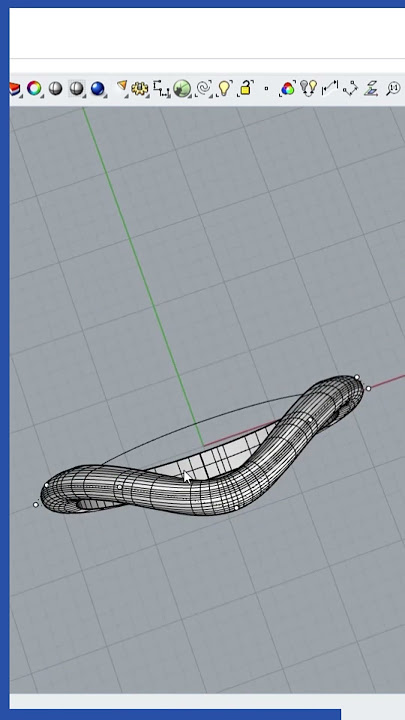This screenshot has height=720, width=405.
Task: Click the gray spiral icon
Action: tap(203, 88)
